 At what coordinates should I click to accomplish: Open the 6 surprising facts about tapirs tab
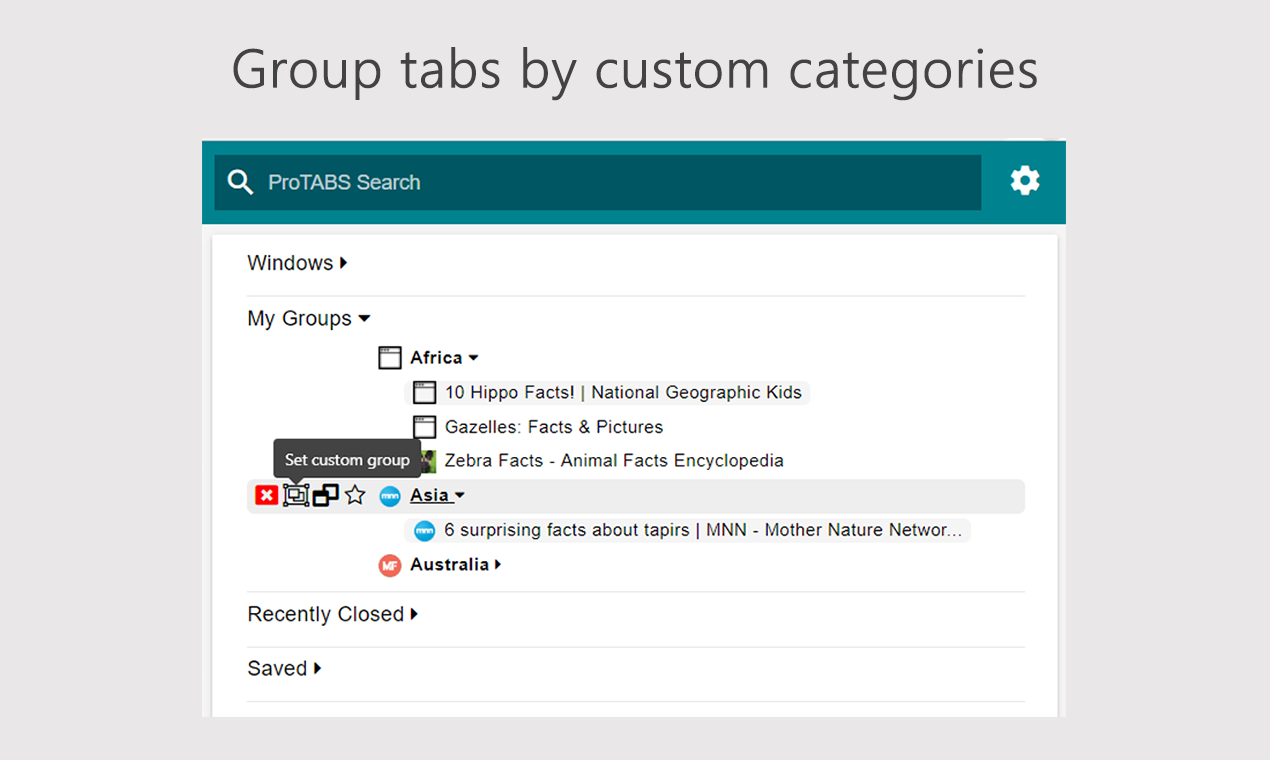[702, 530]
